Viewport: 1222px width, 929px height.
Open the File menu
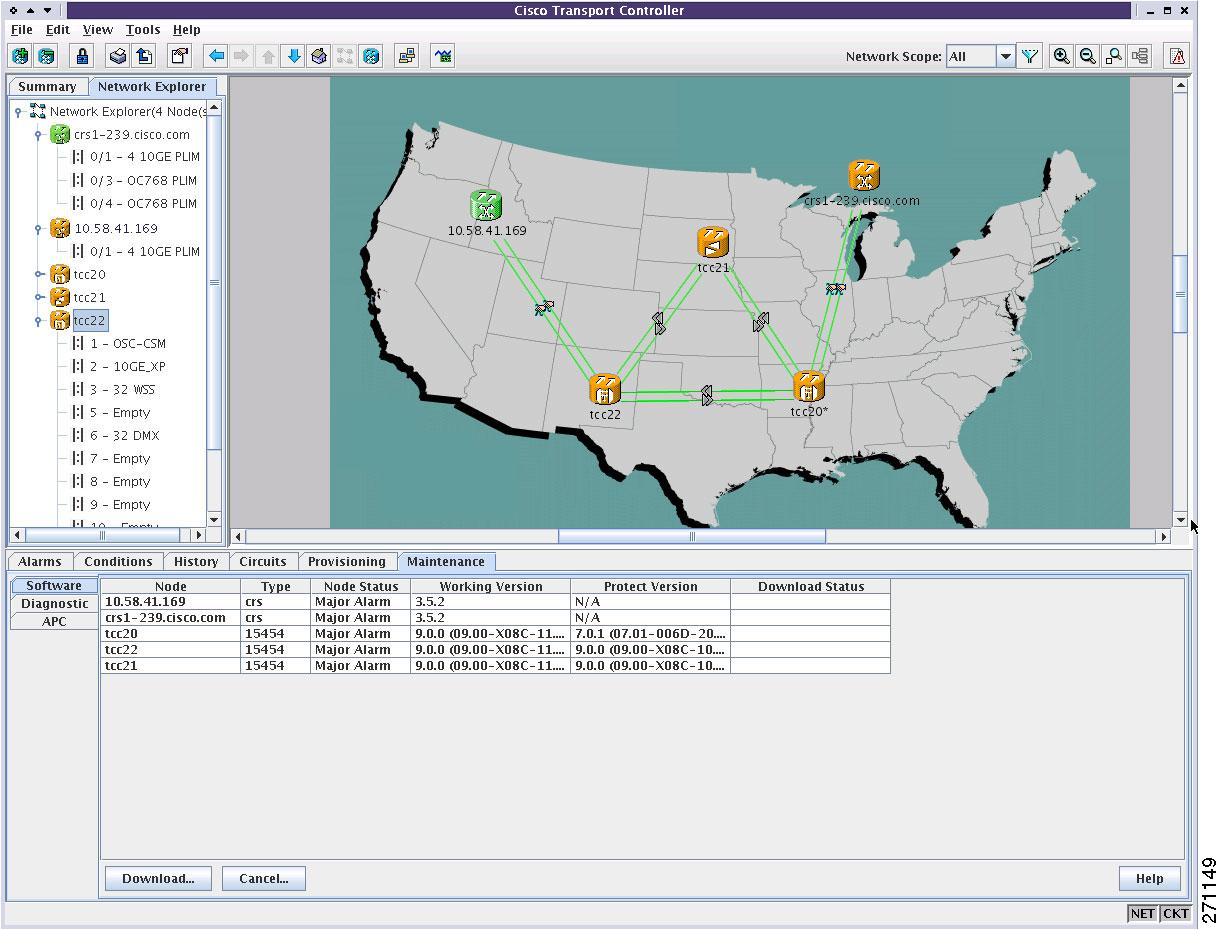(21, 30)
